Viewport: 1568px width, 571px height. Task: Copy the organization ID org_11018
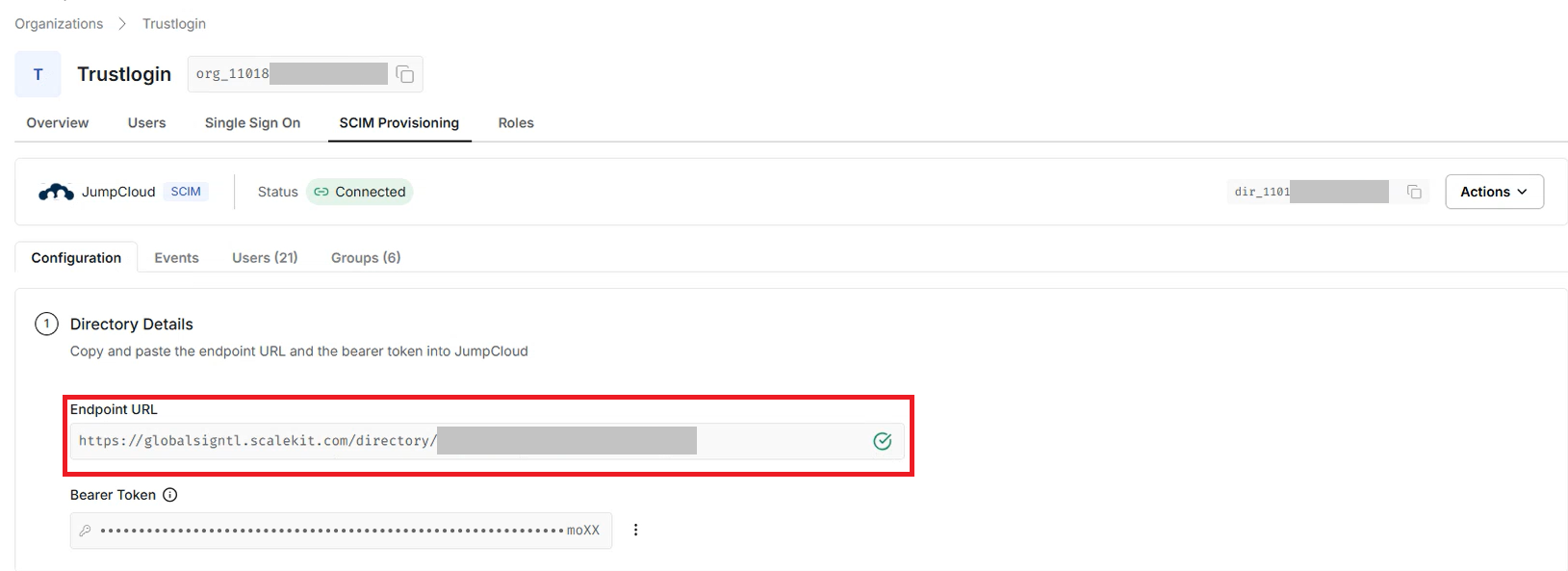pos(405,74)
